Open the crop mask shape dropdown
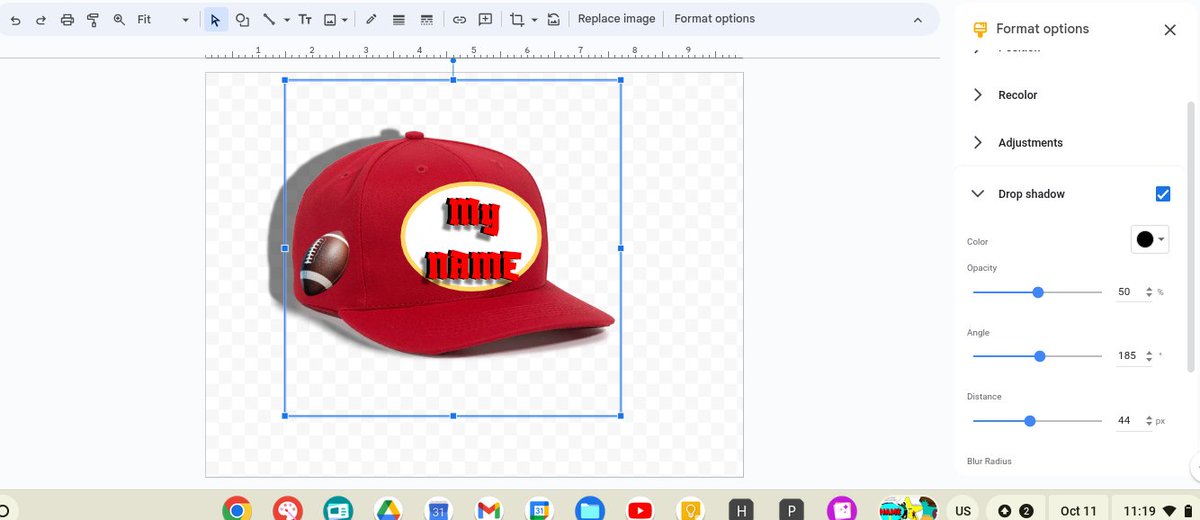 [x=534, y=20]
